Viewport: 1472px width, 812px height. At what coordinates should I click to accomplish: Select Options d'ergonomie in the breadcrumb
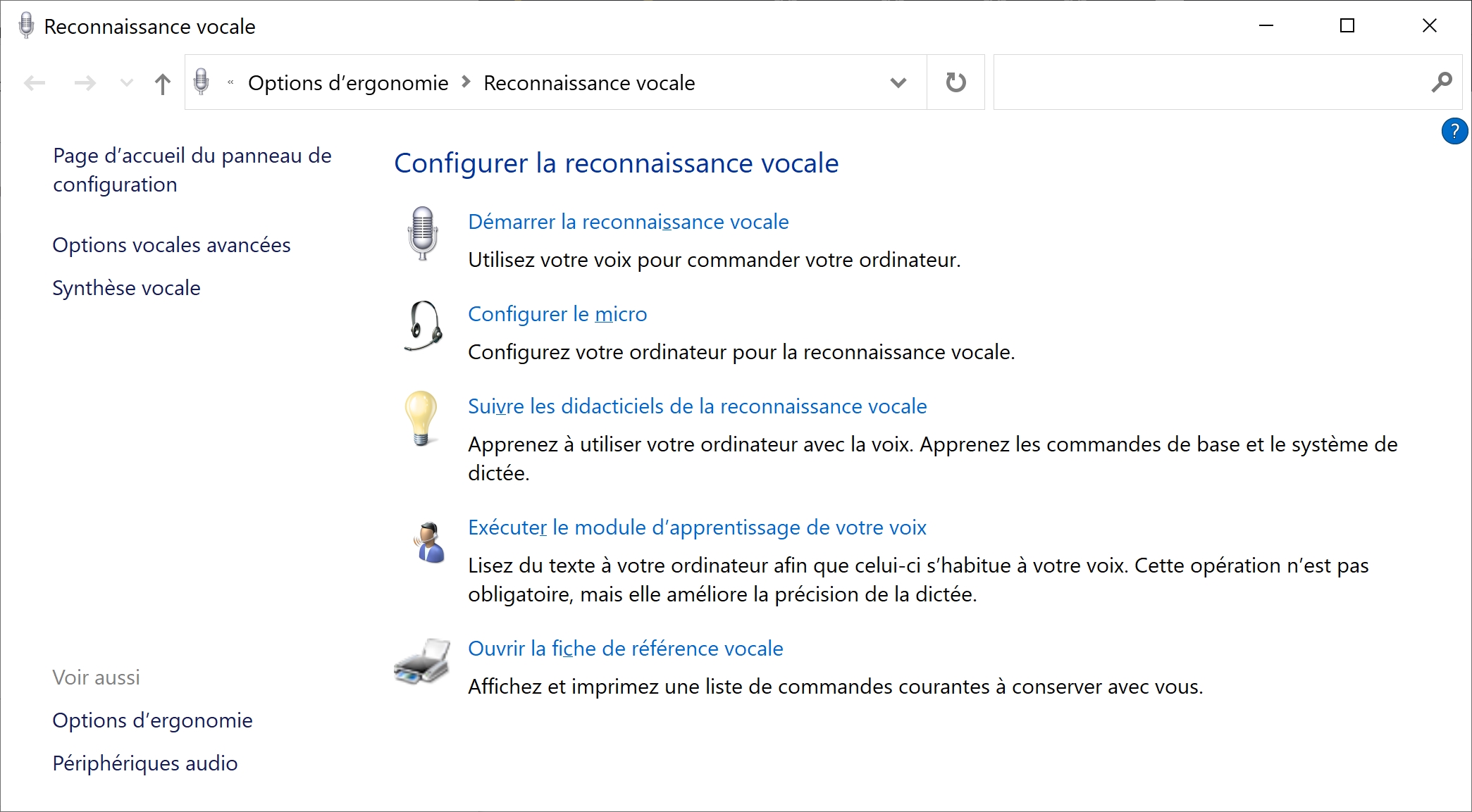[x=348, y=83]
